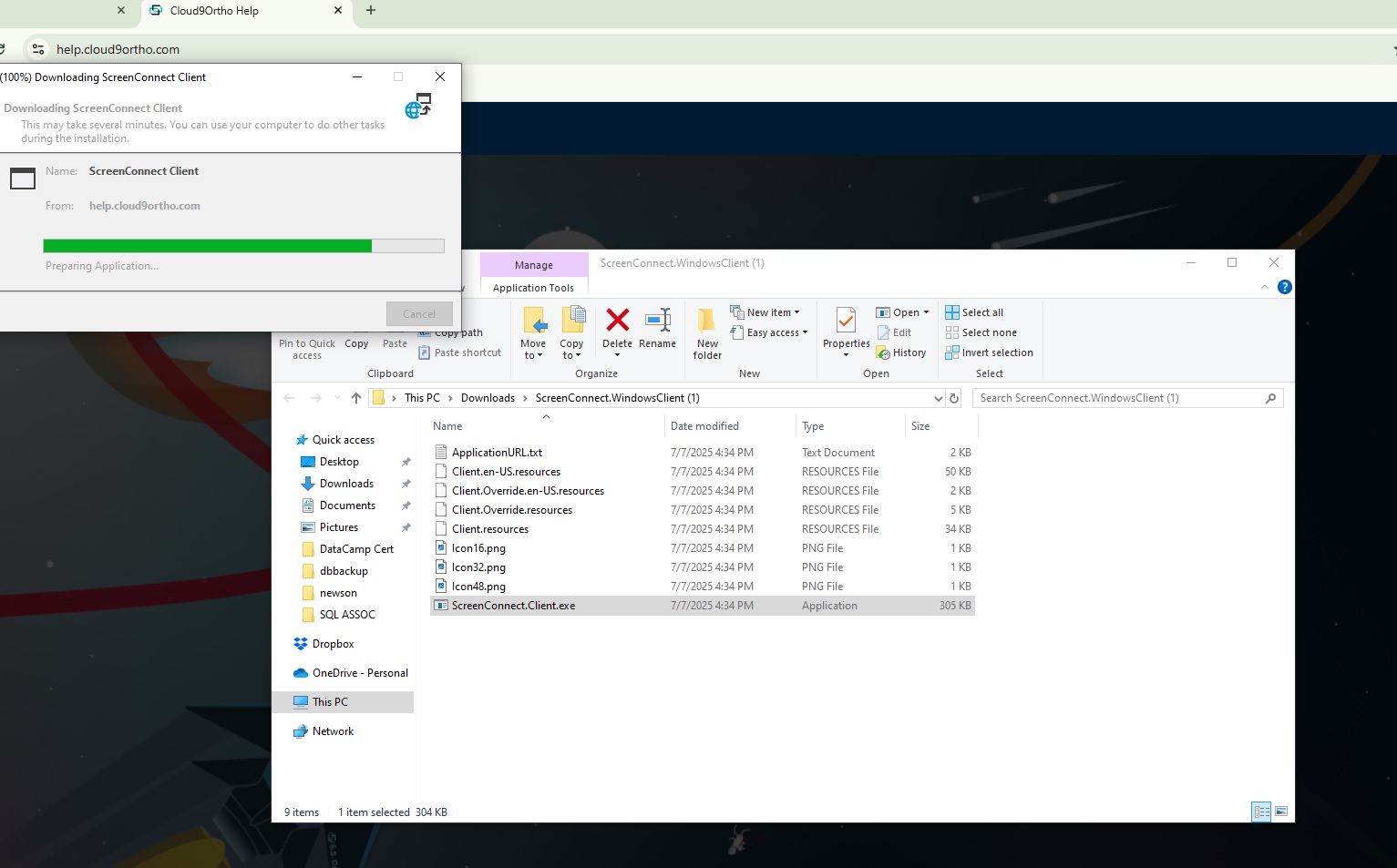1397x868 pixels.
Task: Click the Explorer back arrow
Action: [289, 398]
